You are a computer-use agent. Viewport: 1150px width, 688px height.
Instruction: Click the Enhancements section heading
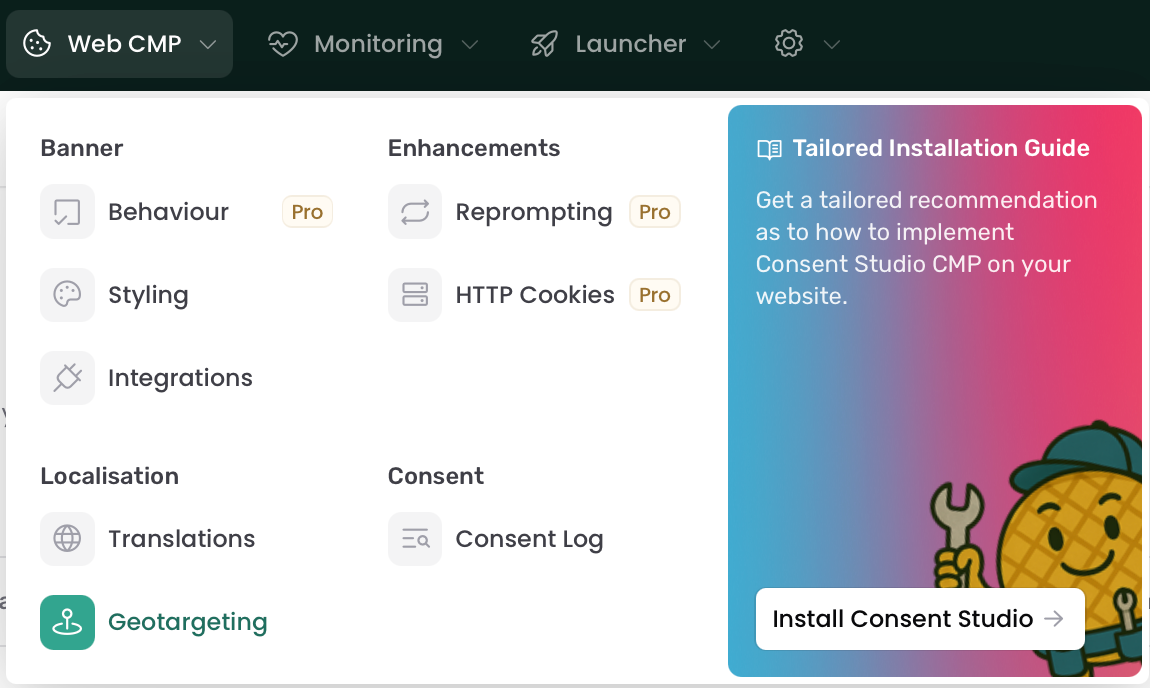click(474, 148)
